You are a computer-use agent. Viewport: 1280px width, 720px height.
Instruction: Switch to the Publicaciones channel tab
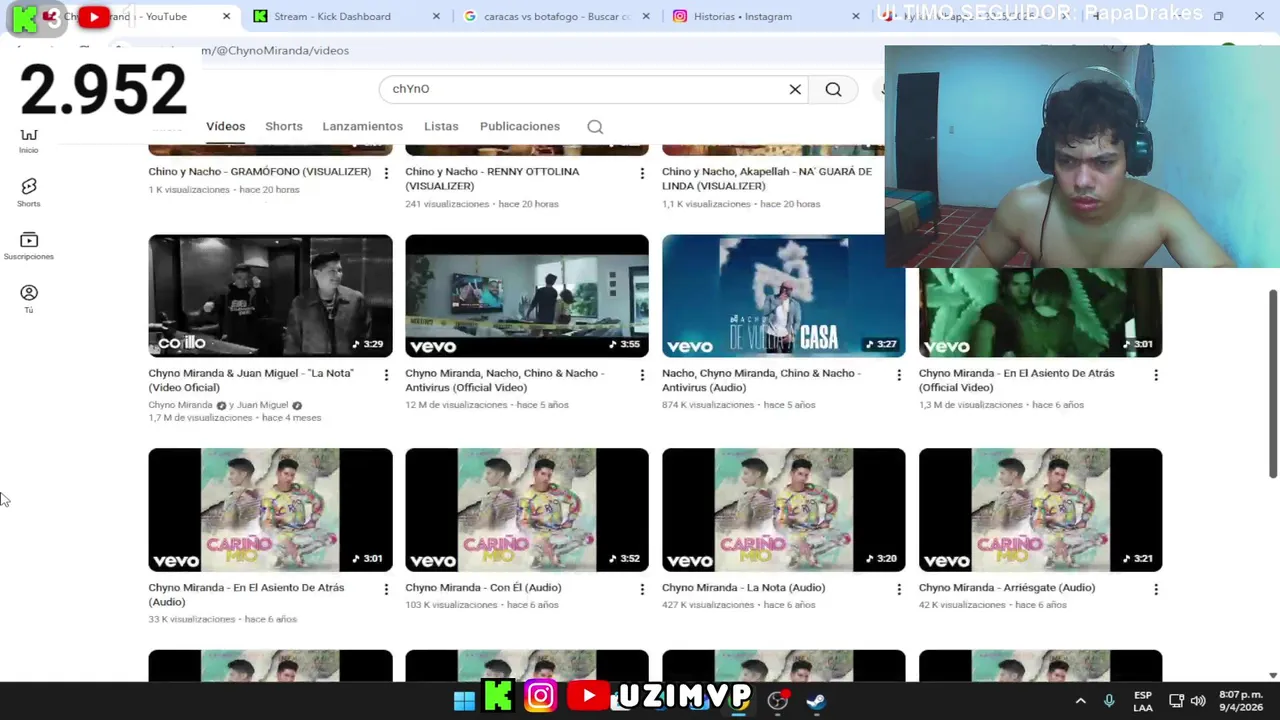[x=520, y=127]
